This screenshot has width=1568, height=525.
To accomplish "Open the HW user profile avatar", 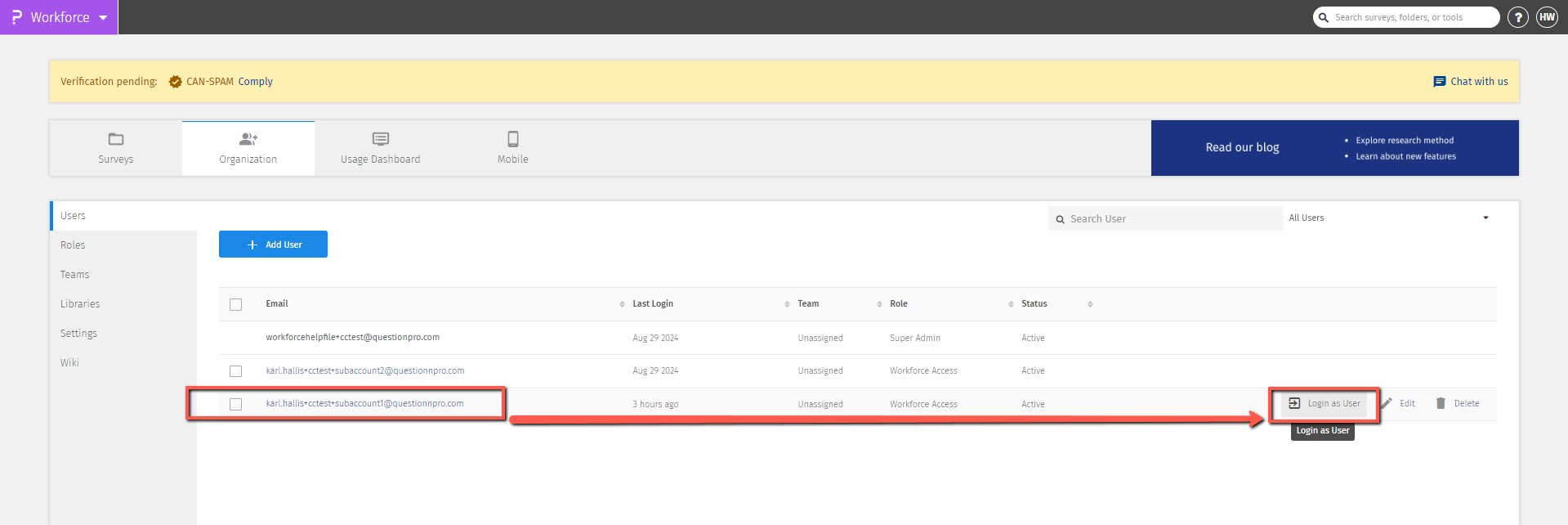I will pos(1547,17).
